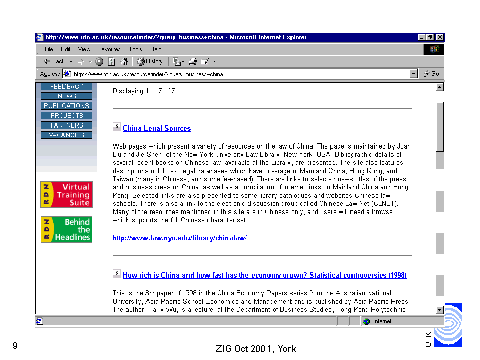Click the Stop loading icon
The width and height of the screenshot is (480, 360).
[x=99, y=62]
